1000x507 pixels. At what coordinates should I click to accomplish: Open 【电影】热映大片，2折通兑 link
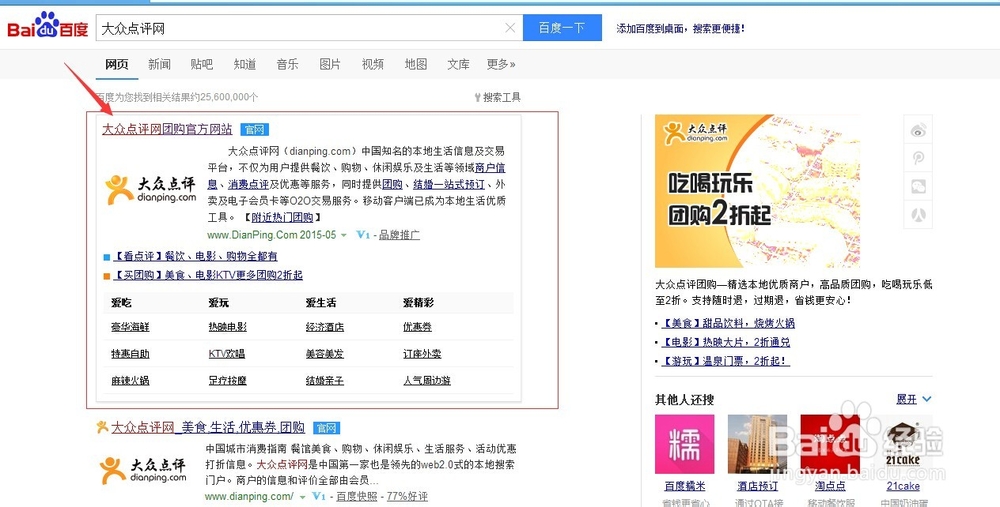(x=726, y=342)
